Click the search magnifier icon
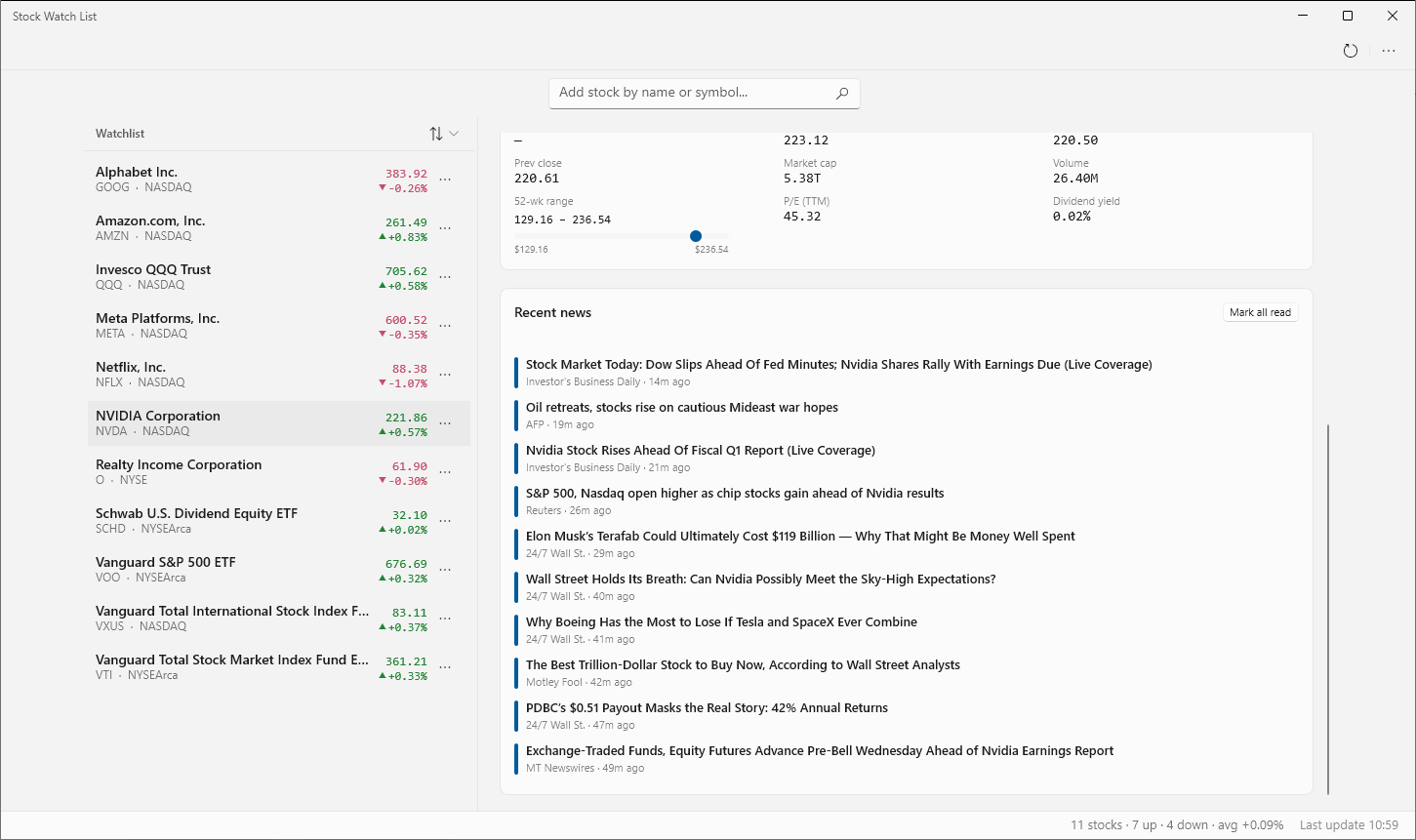Viewport: 1416px width, 840px height. [x=842, y=94]
